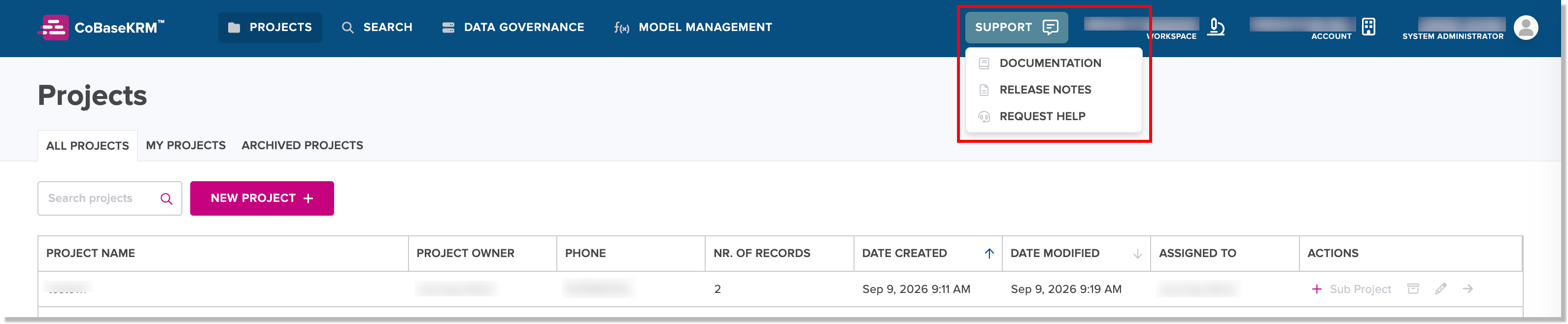Open the workspace switcher icon
The image size is (1568, 324).
(x=1216, y=27)
